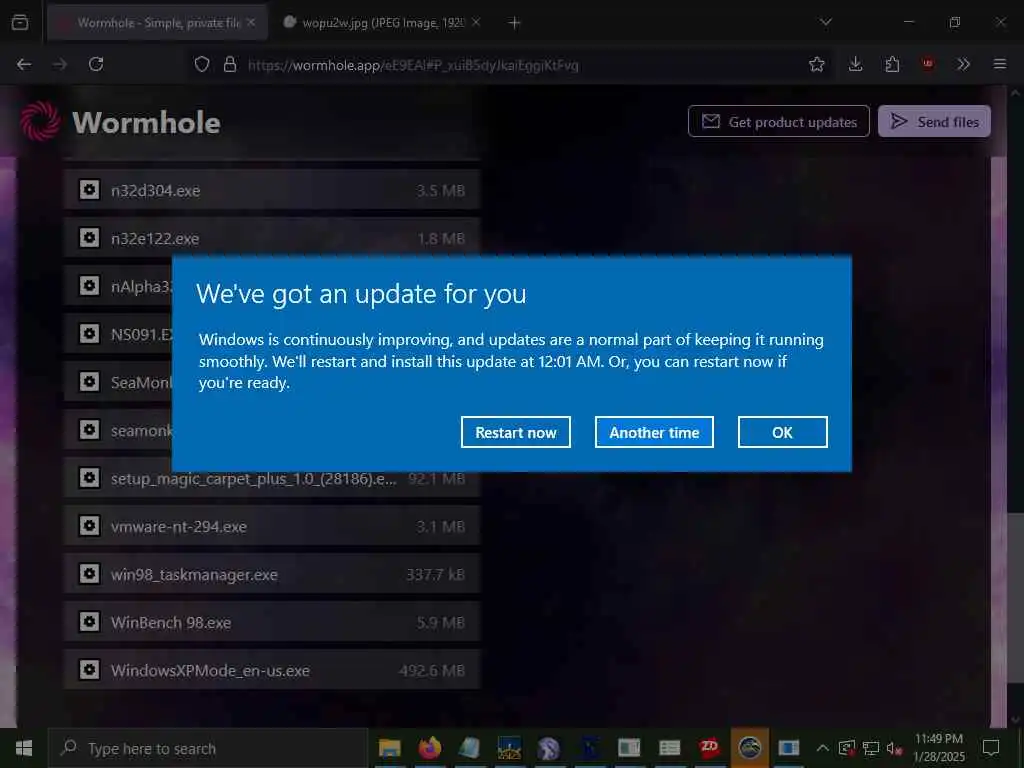Viewport: 1024px width, 768px height.
Task: Click file vmware-nt-294.exe
Action: (x=272, y=526)
